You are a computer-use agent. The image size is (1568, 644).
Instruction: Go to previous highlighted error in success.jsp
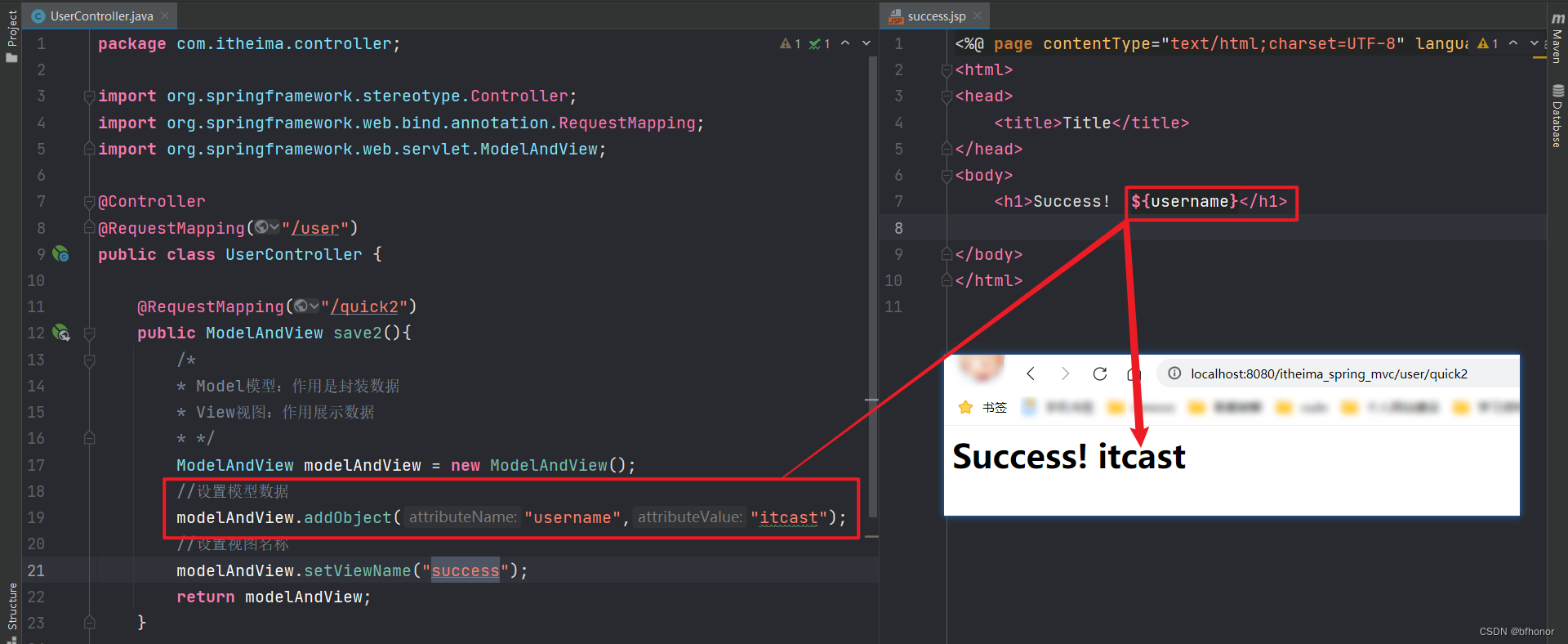(x=1513, y=43)
